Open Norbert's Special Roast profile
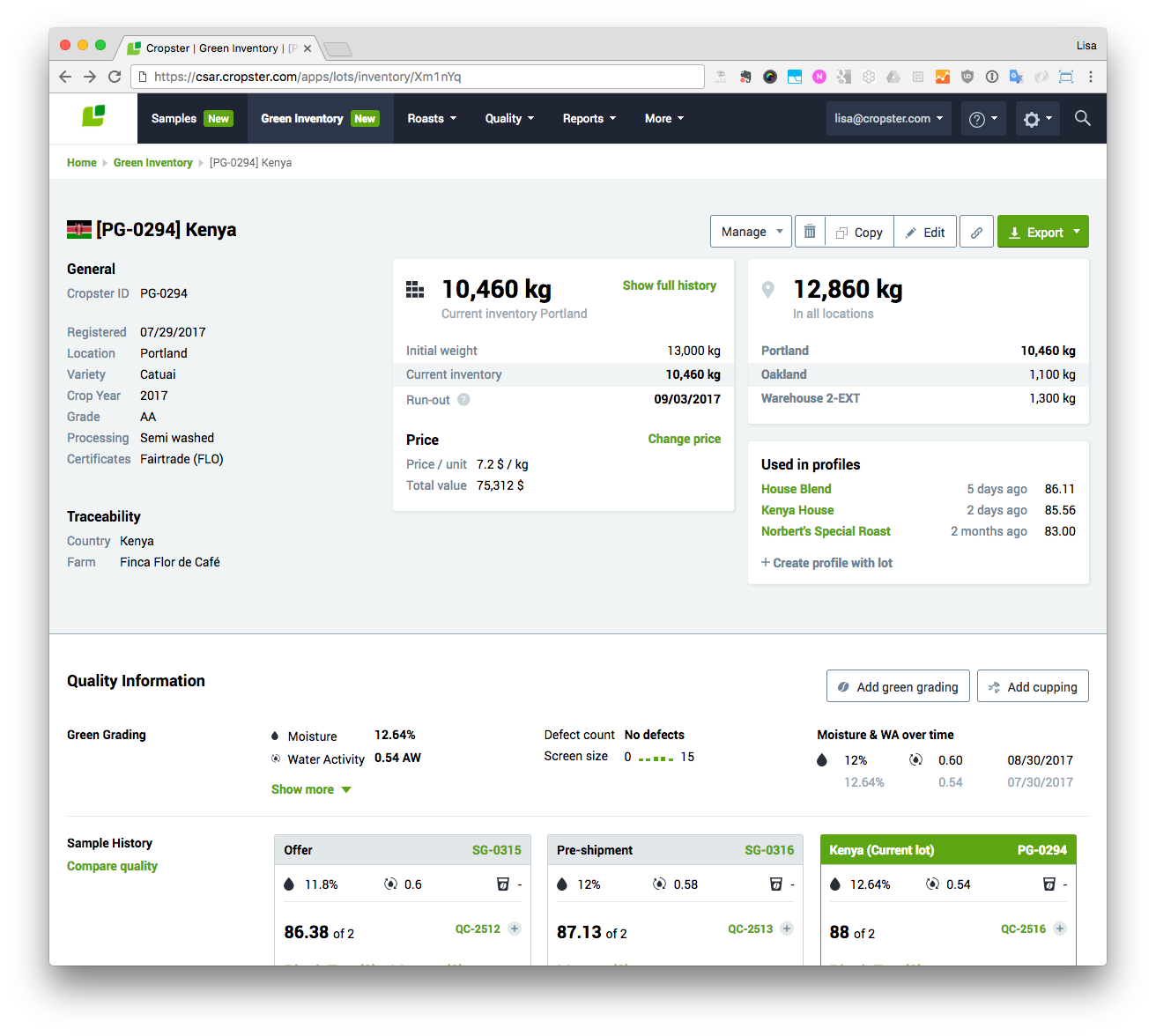This screenshot has height=1036, width=1156. (x=826, y=531)
